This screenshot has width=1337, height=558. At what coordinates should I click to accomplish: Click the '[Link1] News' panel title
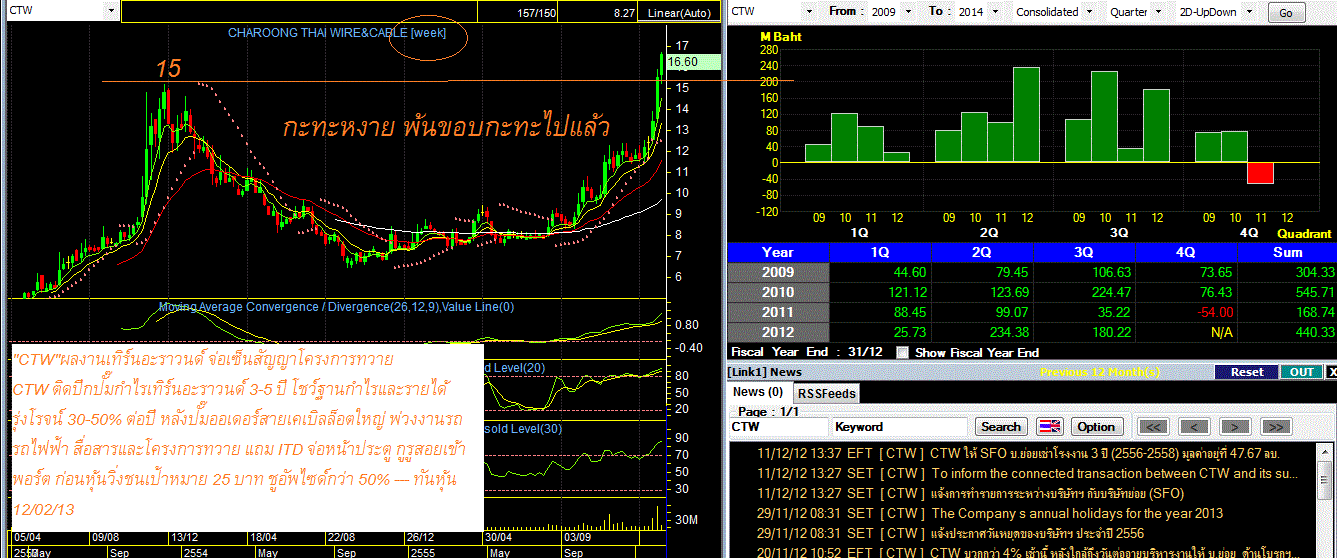pyautogui.click(x=766, y=372)
